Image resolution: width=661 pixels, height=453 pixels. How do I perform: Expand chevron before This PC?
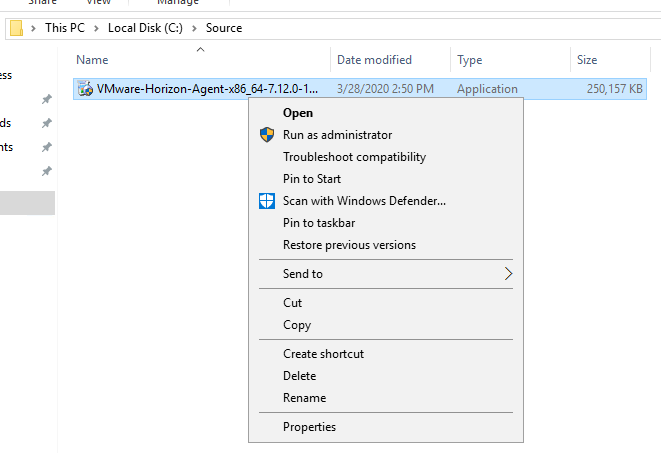pyautogui.click(x=33, y=28)
